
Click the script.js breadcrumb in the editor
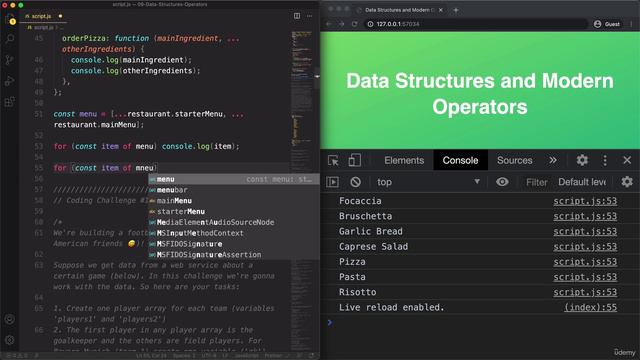43,27
